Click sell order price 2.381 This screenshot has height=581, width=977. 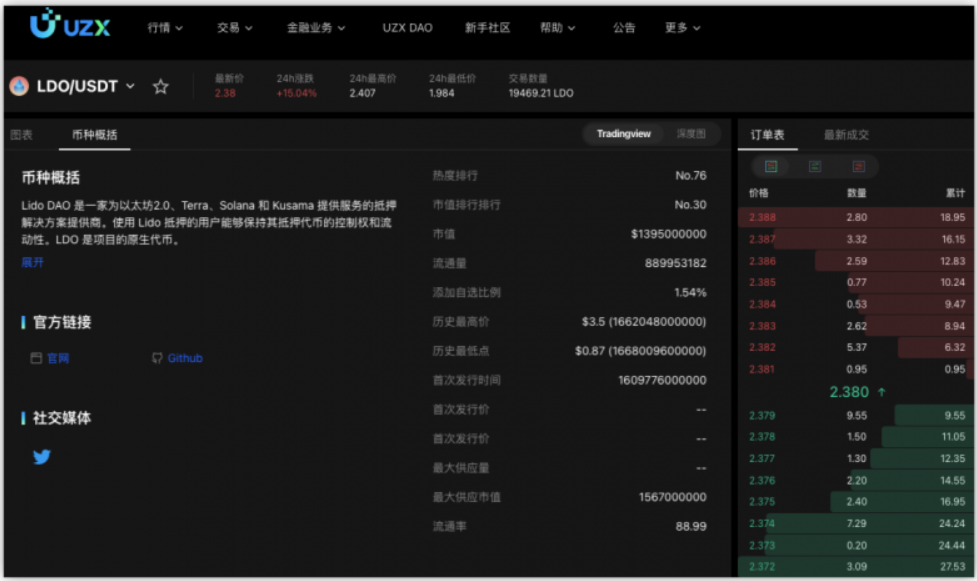pos(762,368)
